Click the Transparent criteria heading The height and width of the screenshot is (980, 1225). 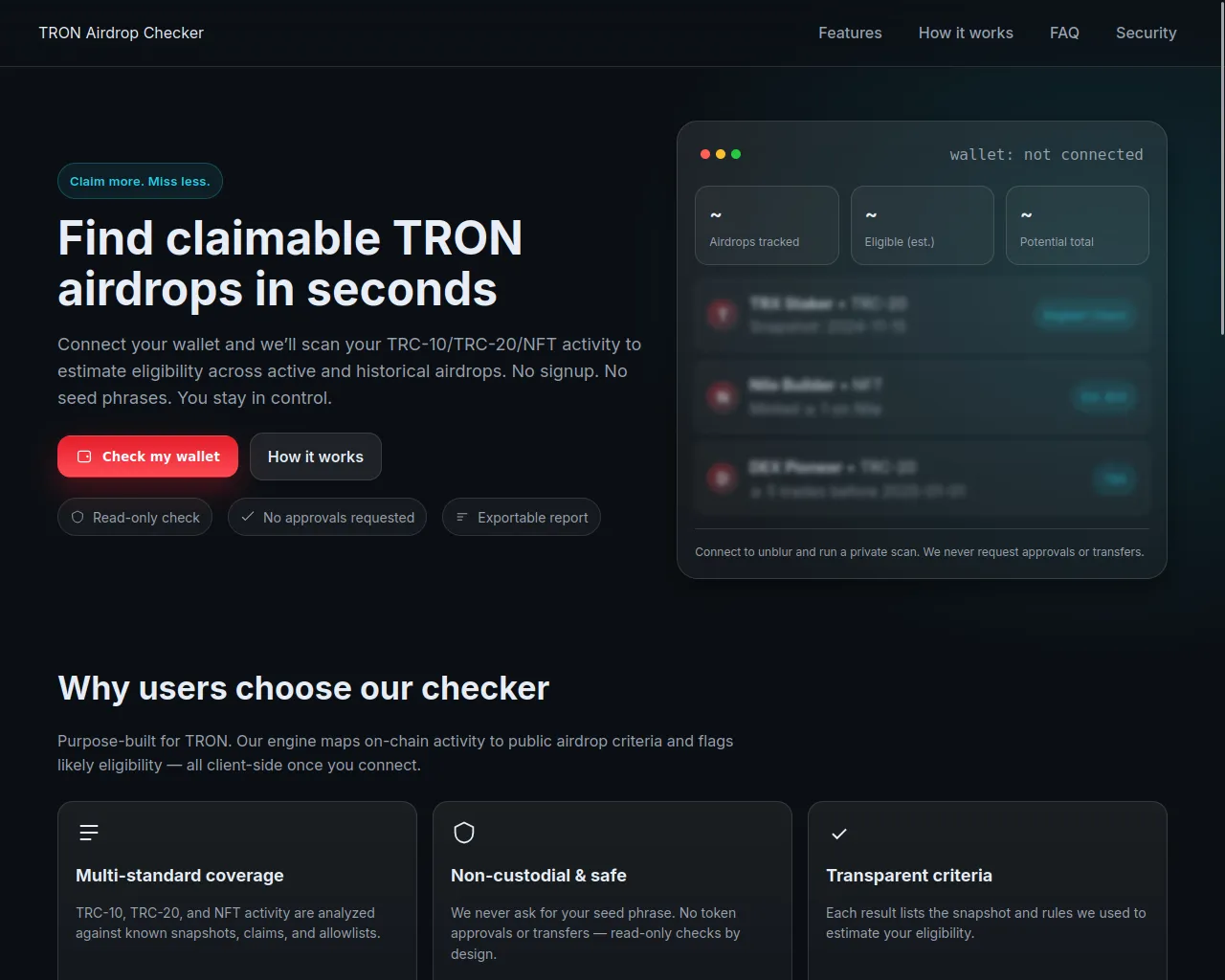(x=909, y=876)
